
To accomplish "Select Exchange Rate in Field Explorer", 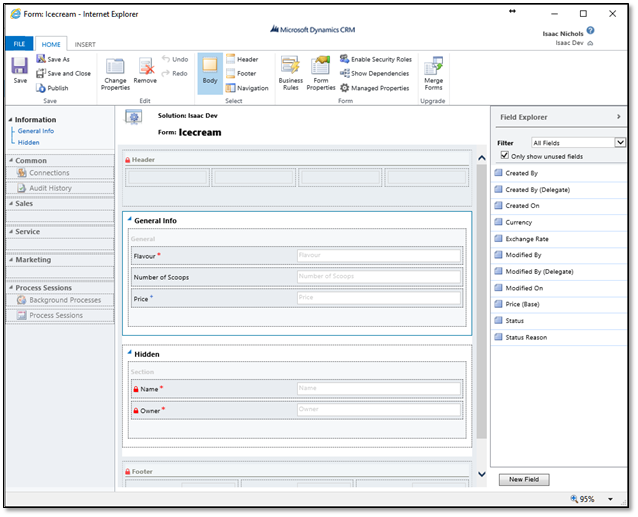I will pos(527,240).
